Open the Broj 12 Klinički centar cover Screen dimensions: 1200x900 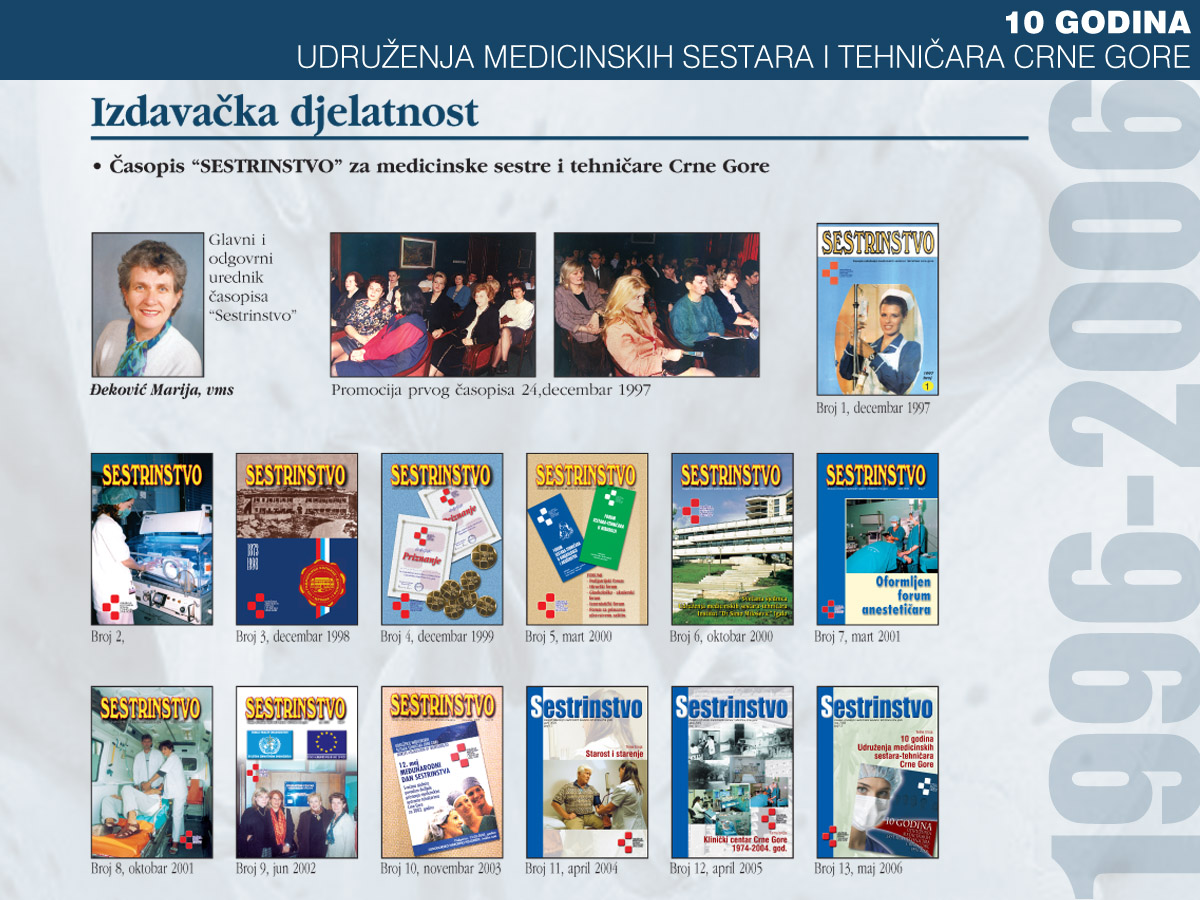[732, 772]
